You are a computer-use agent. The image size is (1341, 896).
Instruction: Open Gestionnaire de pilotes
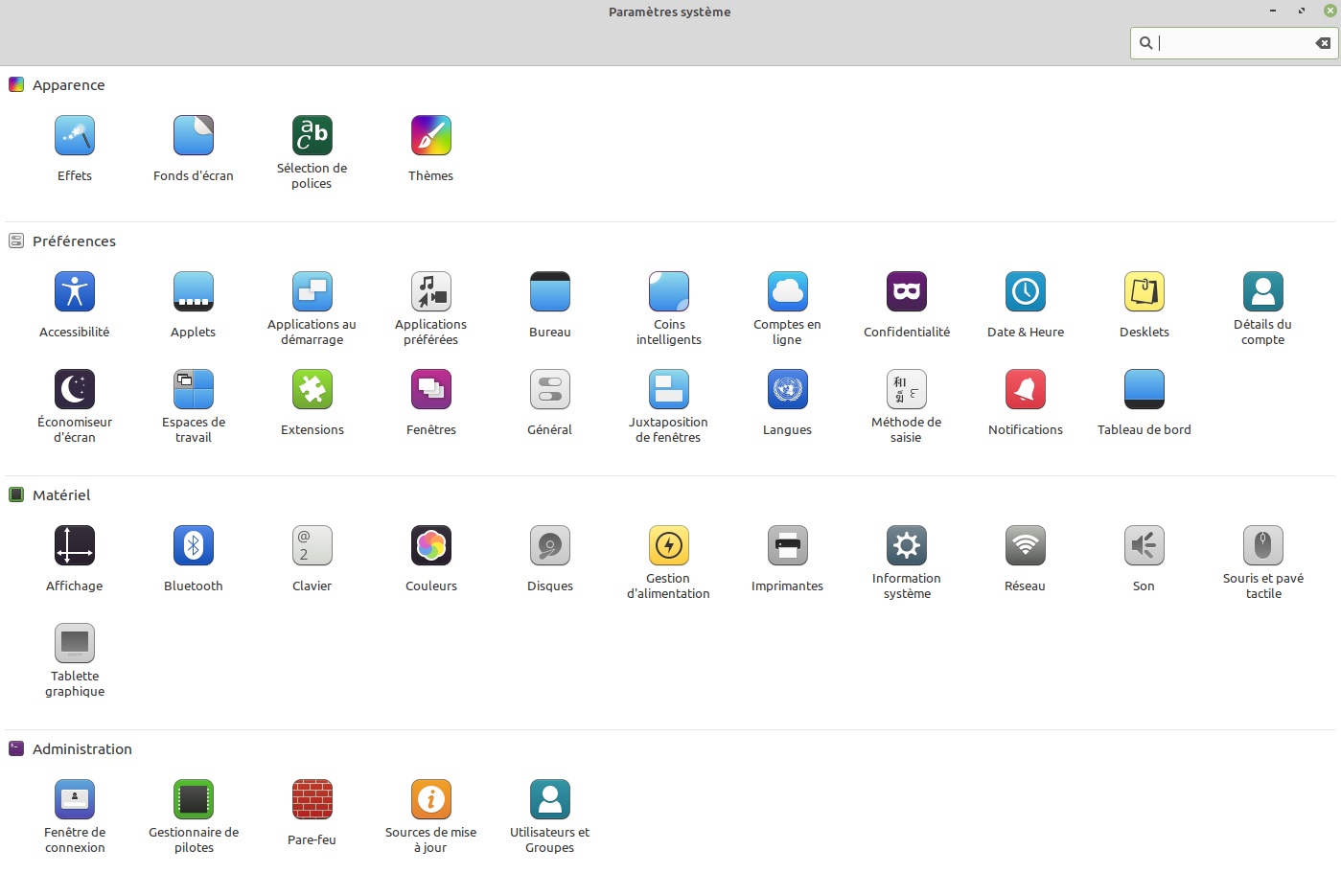(x=194, y=800)
